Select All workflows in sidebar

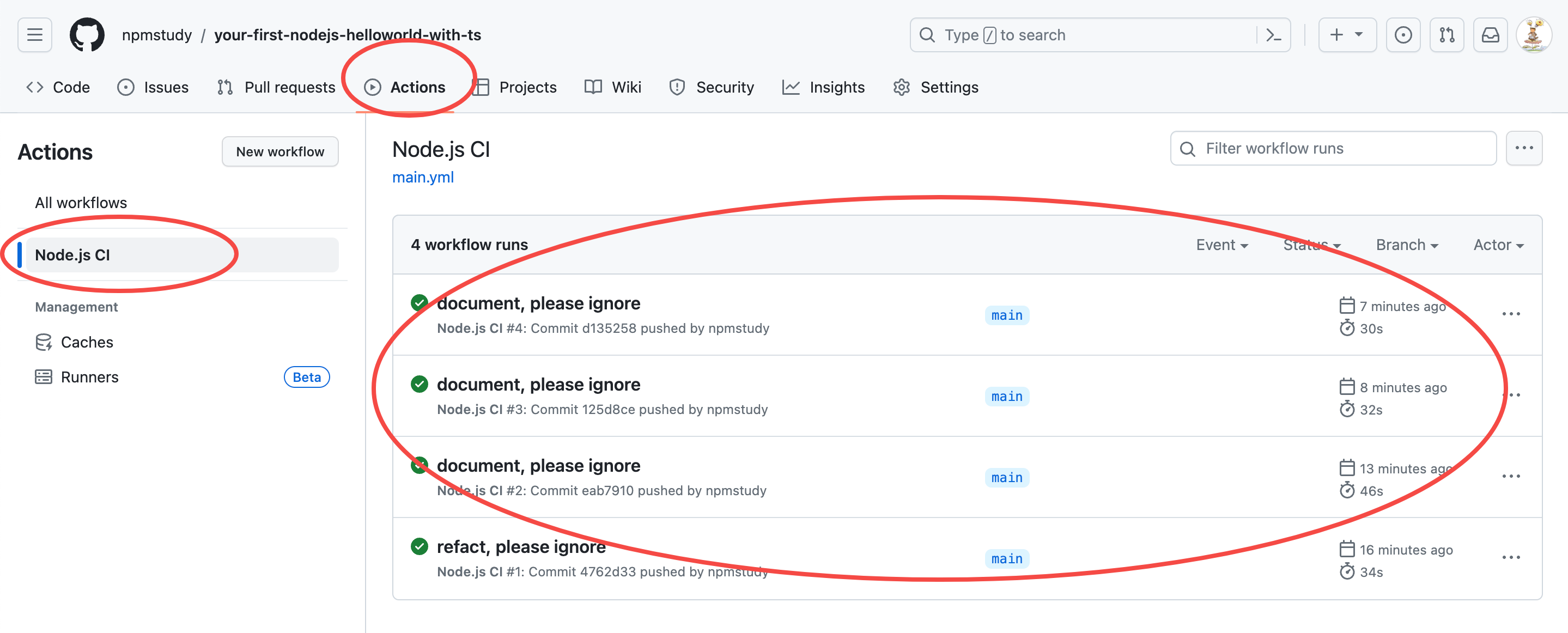tap(81, 203)
